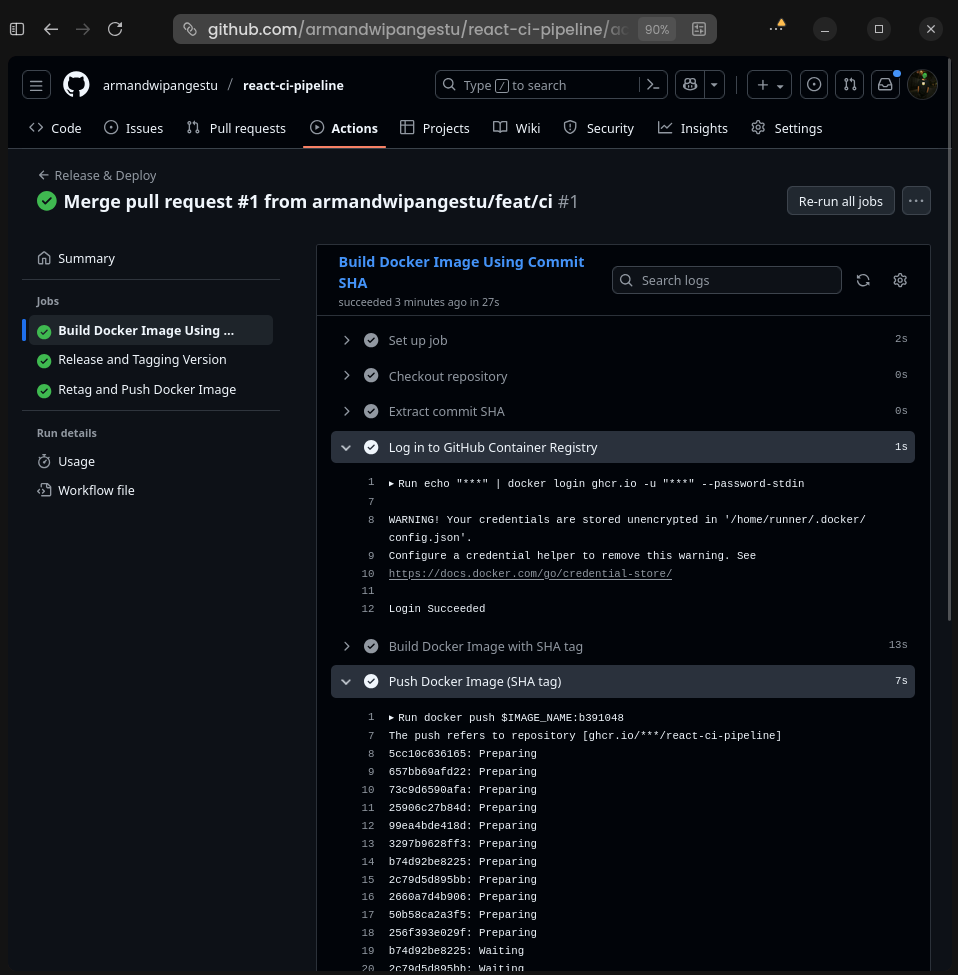Screen dimensions: 958x975
Task: Click the GitHub home logo icon
Action: pyautogui.click(x=76, y=85)
